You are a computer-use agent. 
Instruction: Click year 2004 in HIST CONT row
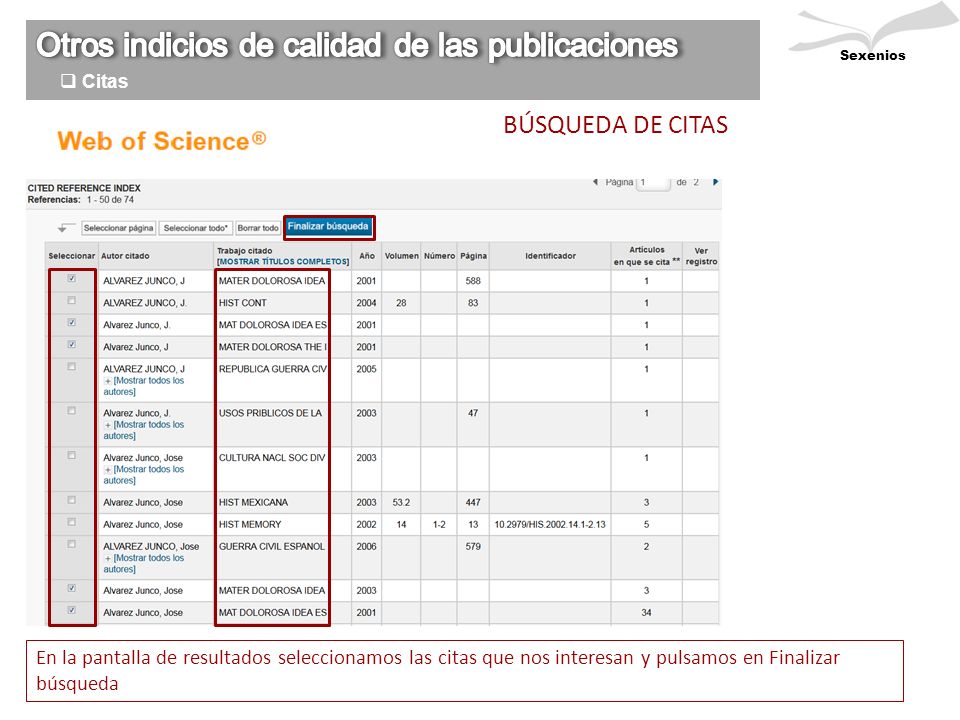point(366,303)
